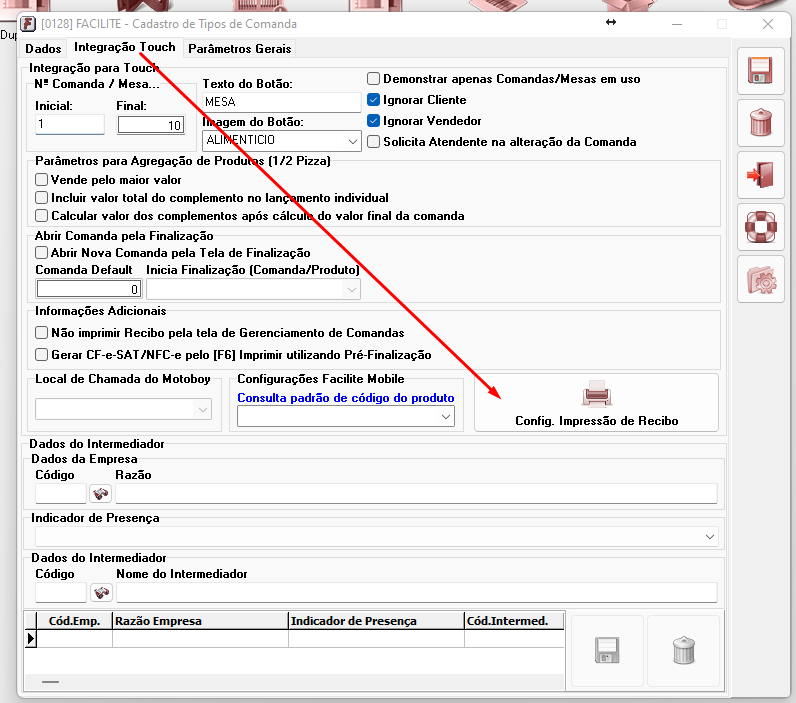Image resolution: width=796 pixels, height=703 pixels.
Task: Click the Texto do Botão field with MESA
Action: coord(282,102)
